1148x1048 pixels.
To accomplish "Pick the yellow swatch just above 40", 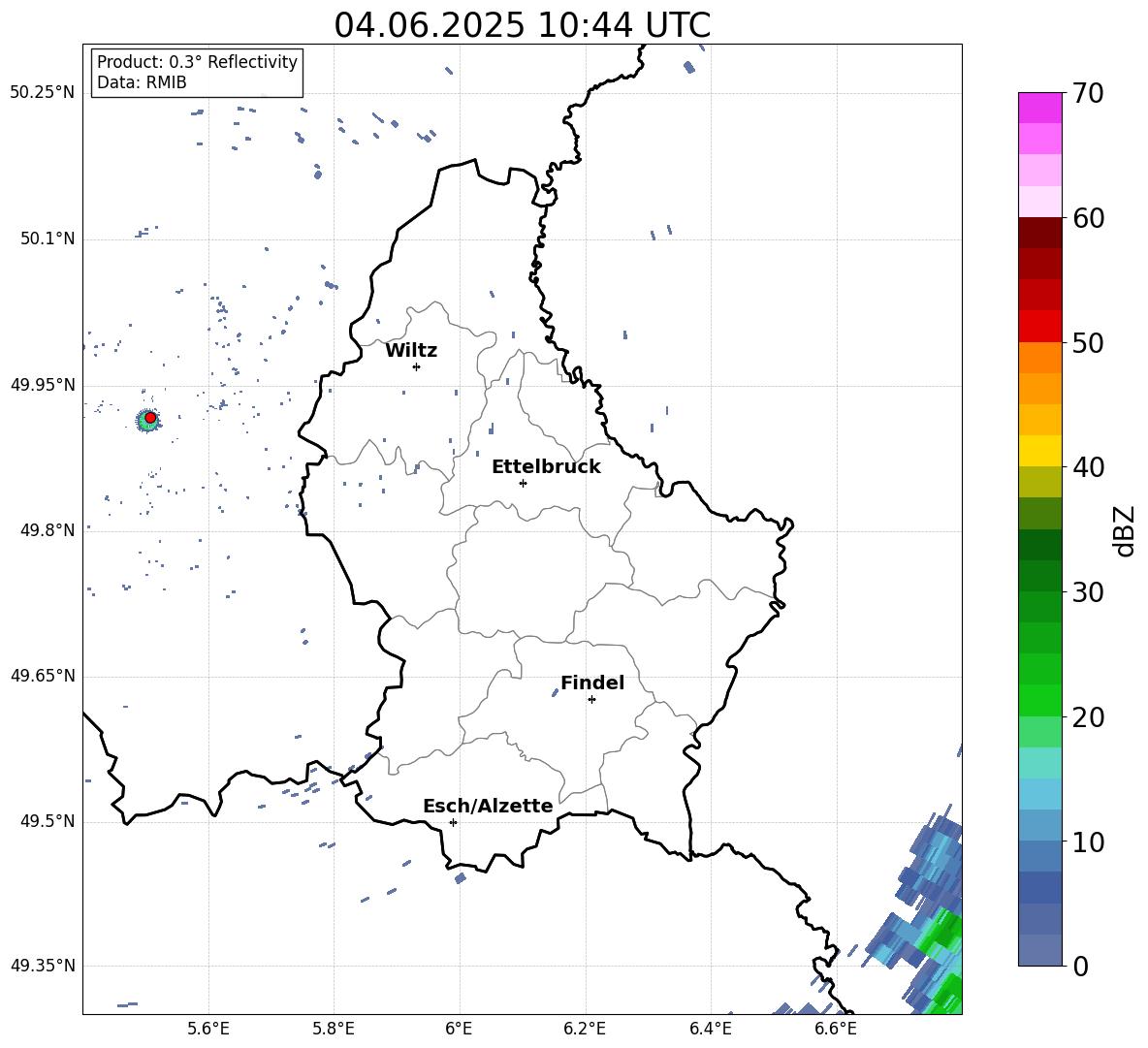I will point(1039,451).
